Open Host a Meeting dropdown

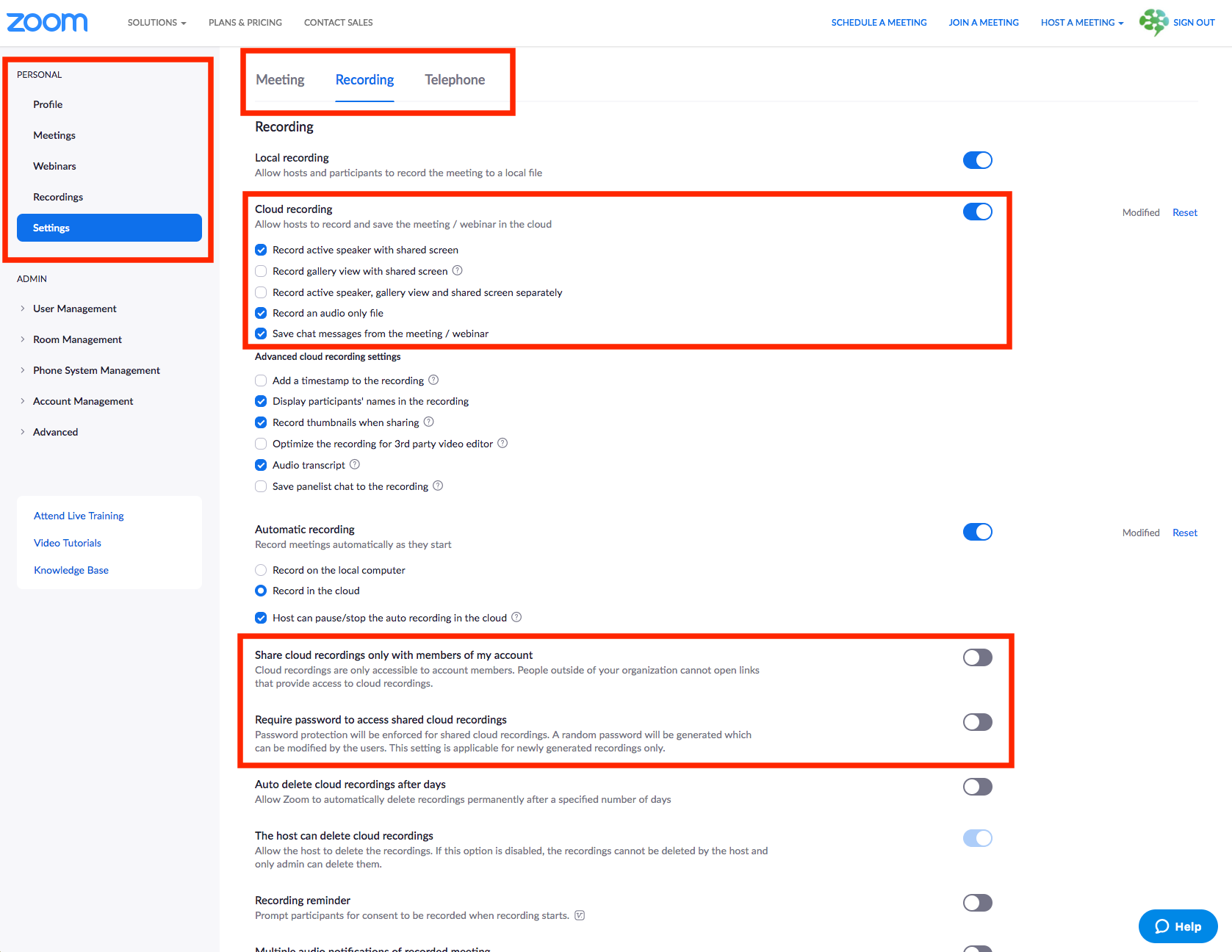[1082, 23]
